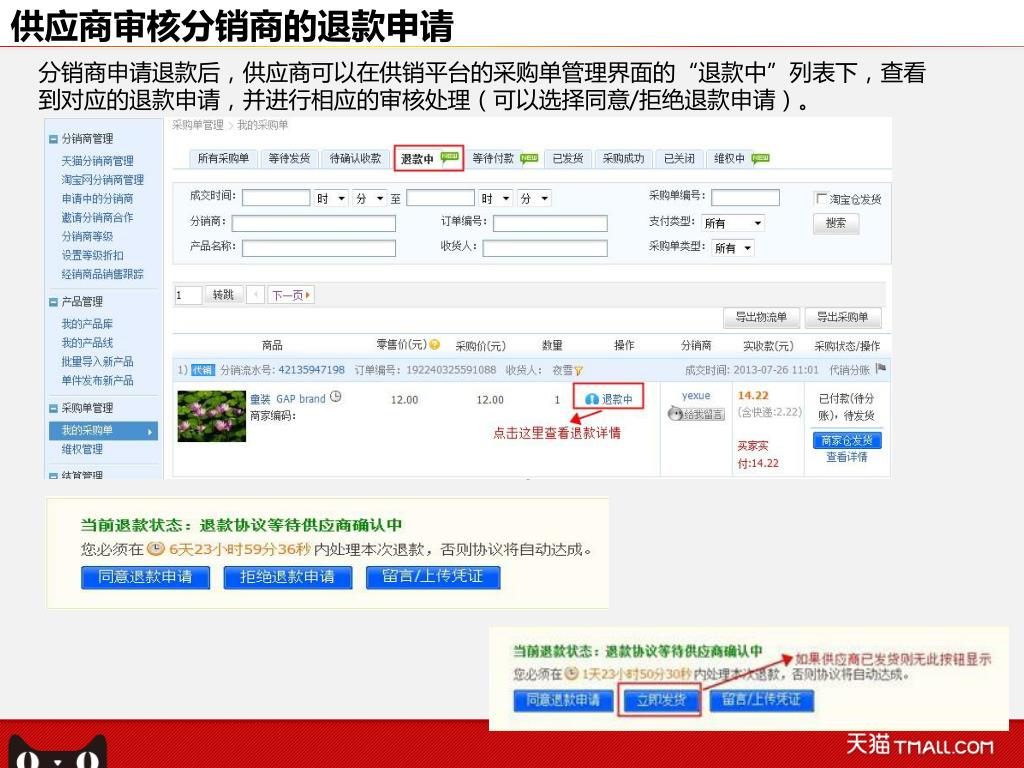1024x768 pixels.
Task: Switch to 采购成功 tab
Action: [623, 159]
